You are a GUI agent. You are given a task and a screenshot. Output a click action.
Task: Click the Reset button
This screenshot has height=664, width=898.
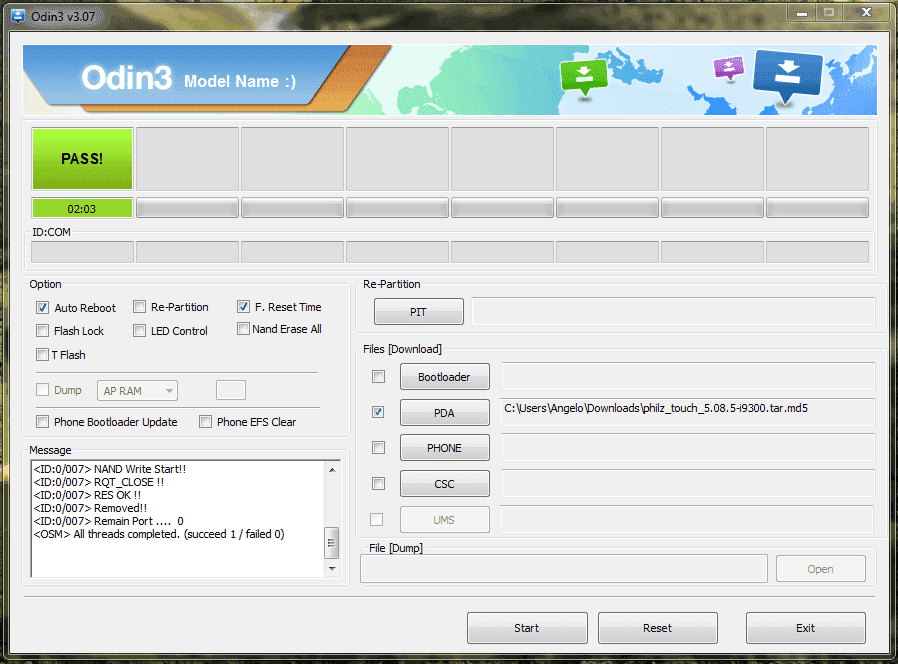[x=657, y=628]
